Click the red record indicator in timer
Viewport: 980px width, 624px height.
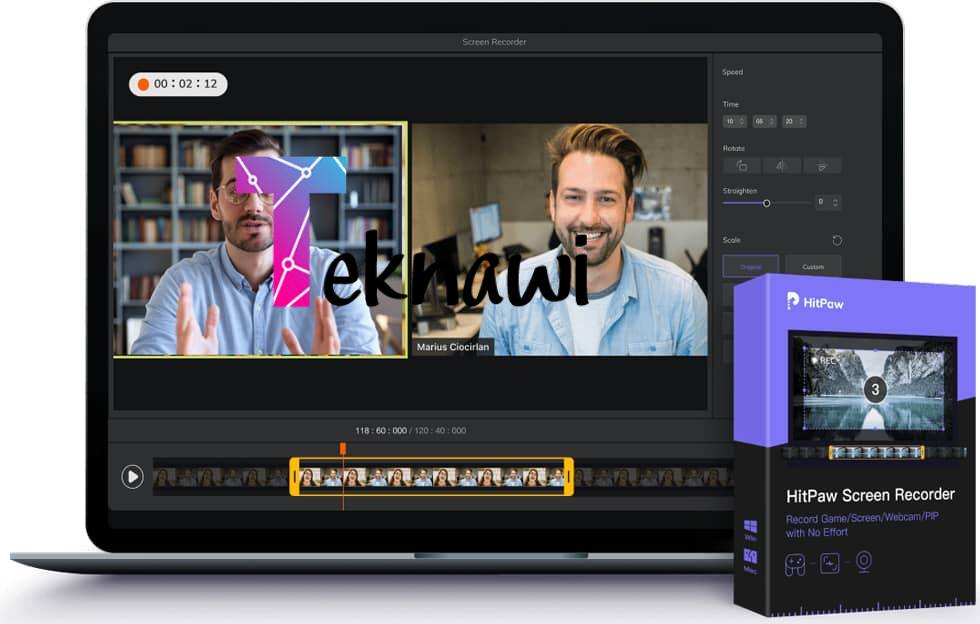click(143, 84)
